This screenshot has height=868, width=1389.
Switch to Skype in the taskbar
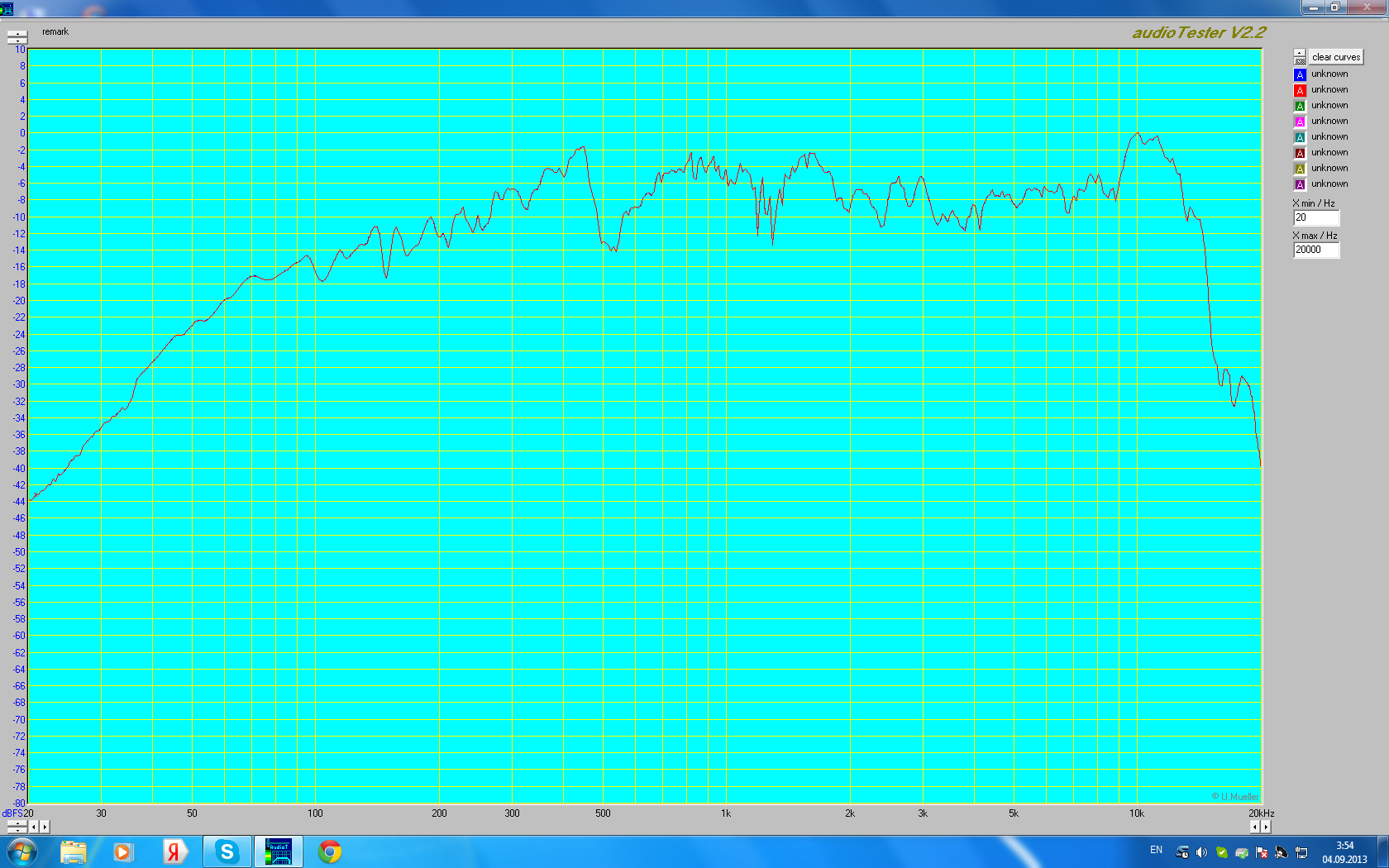(227, 851)
